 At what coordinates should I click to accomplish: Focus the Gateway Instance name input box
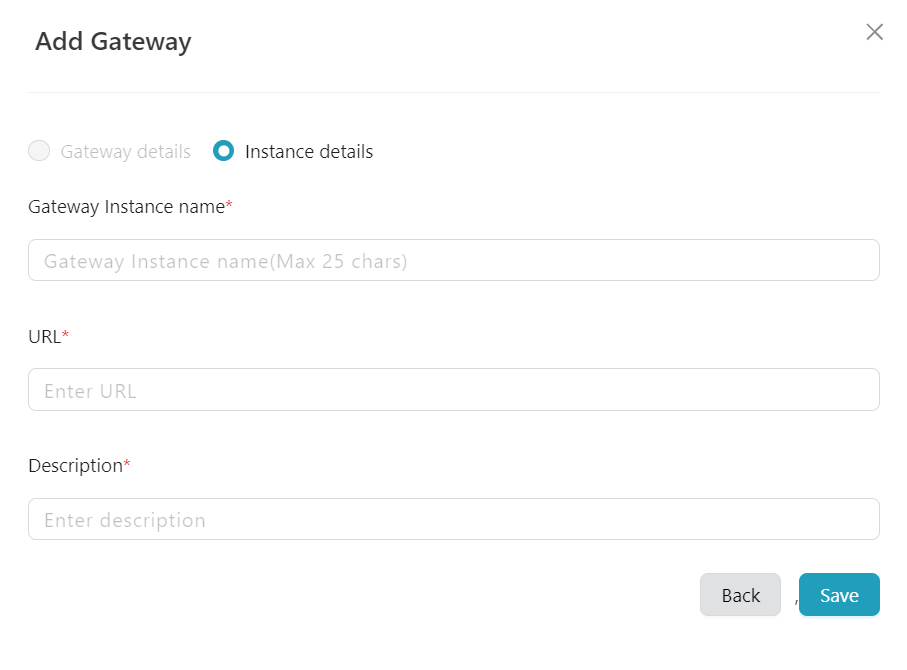click(x=454, y=260)
